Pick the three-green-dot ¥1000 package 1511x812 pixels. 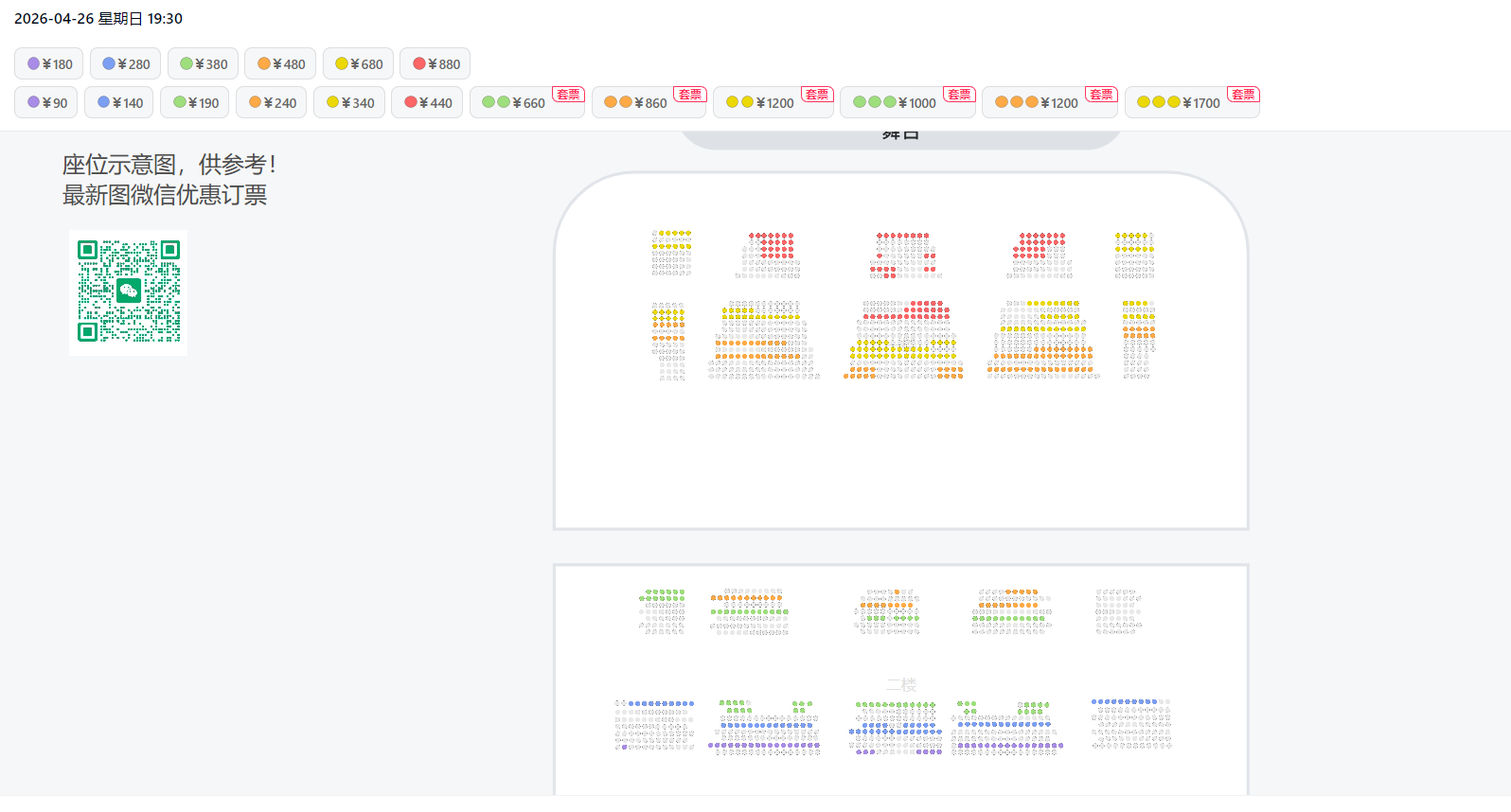pos(895,103)
